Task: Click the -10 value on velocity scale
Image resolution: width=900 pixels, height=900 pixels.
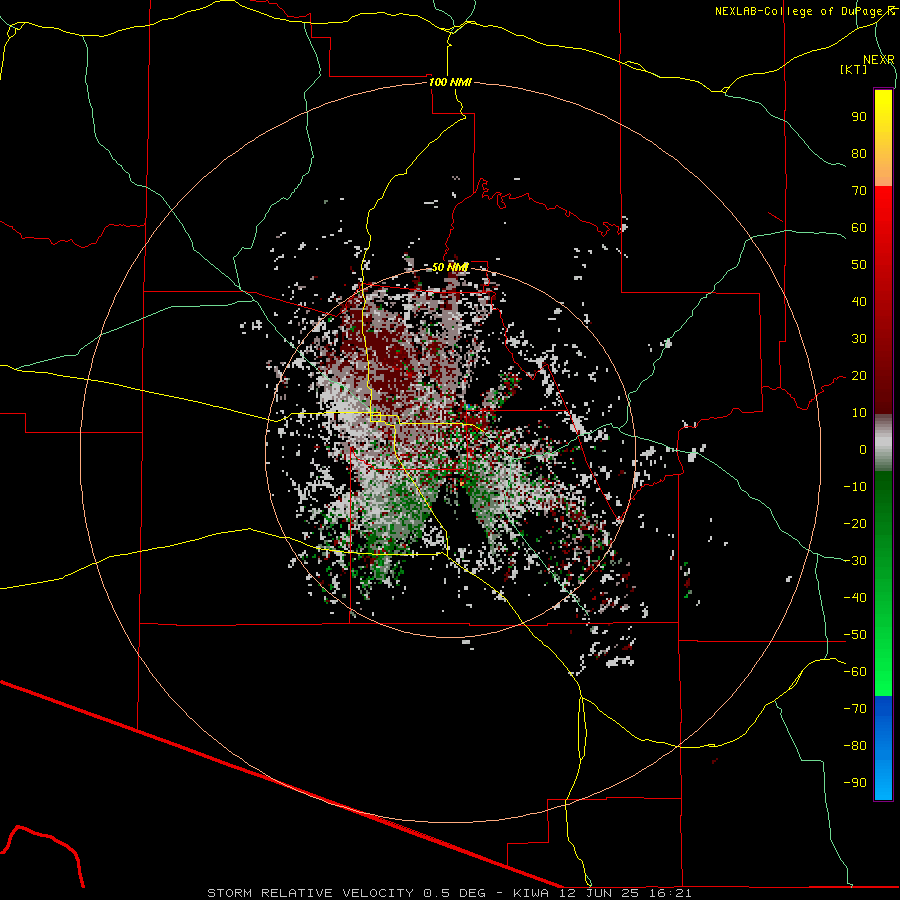Action: click(855, 487)
